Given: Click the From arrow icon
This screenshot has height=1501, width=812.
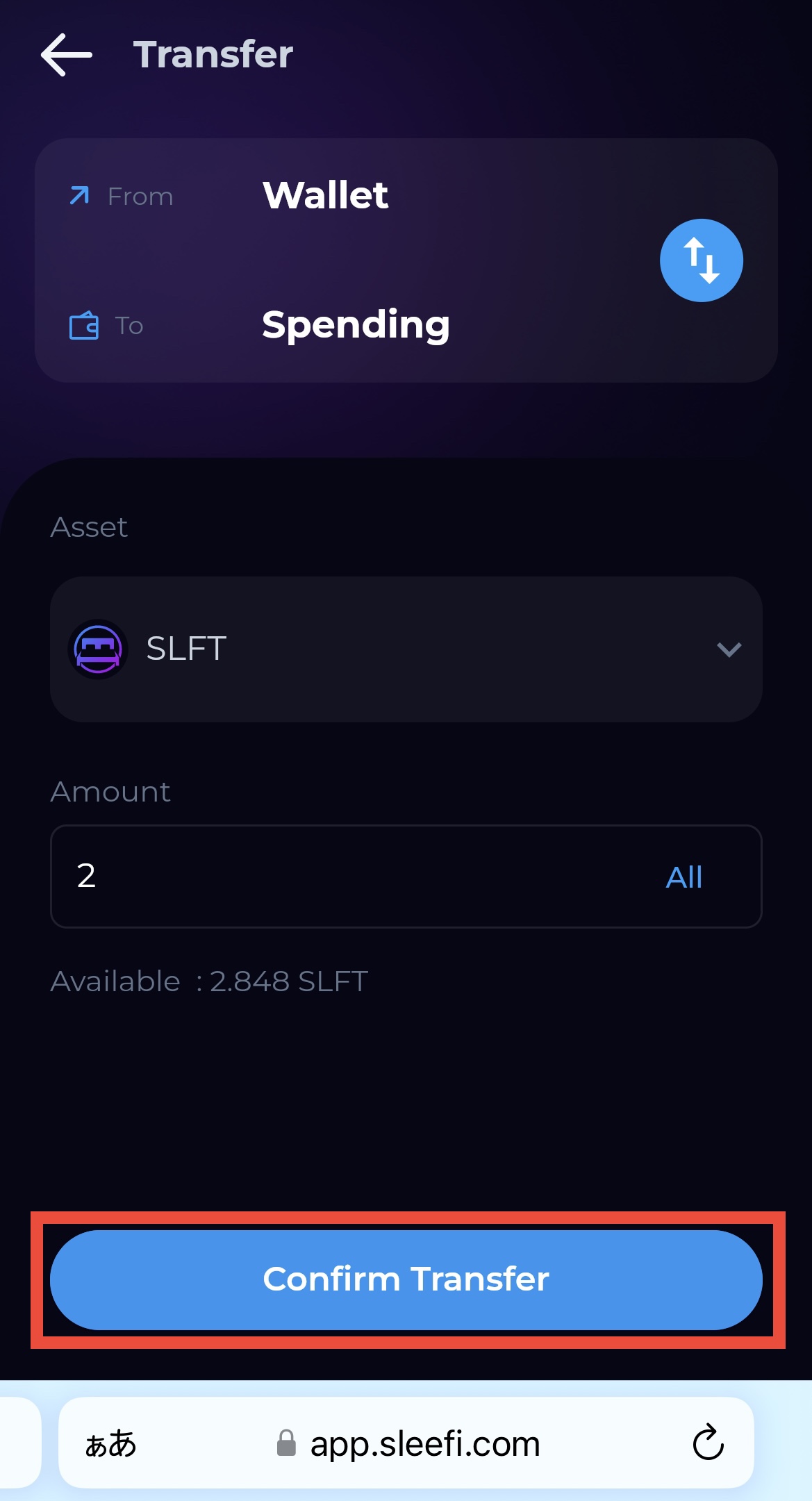Looking at the screenshot, I should point(80,196).
